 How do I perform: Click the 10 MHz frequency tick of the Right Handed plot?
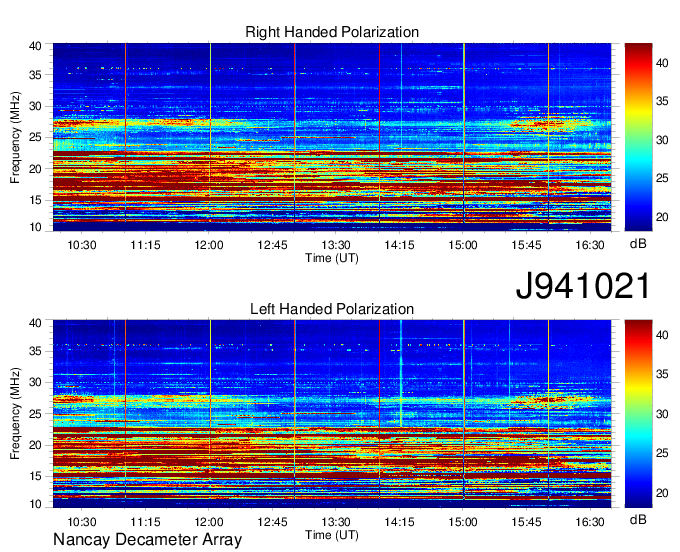[x=35, y=227]
